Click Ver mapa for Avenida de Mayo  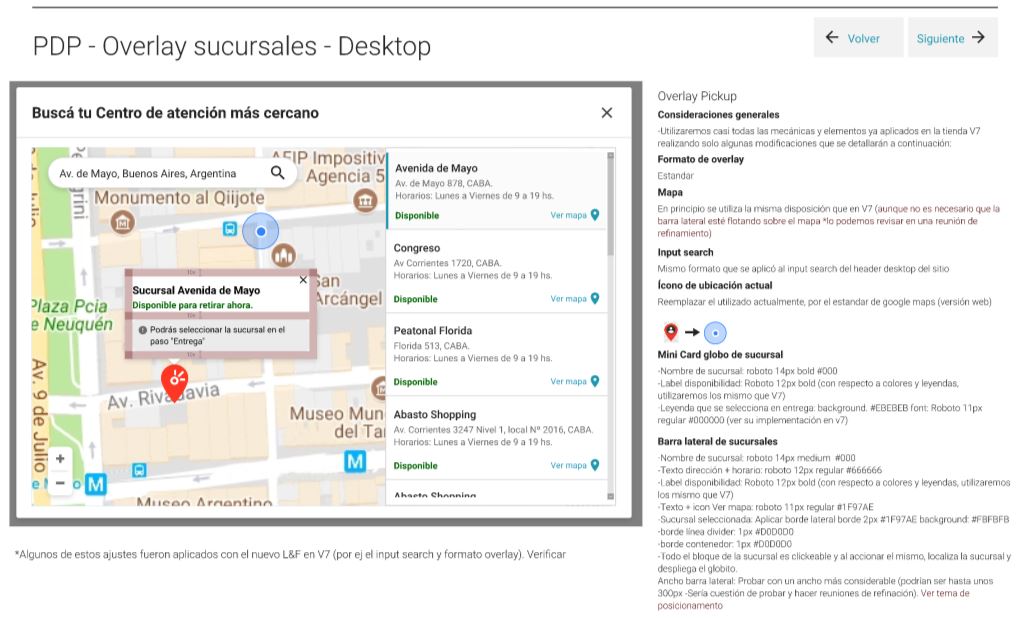[575, 215]
